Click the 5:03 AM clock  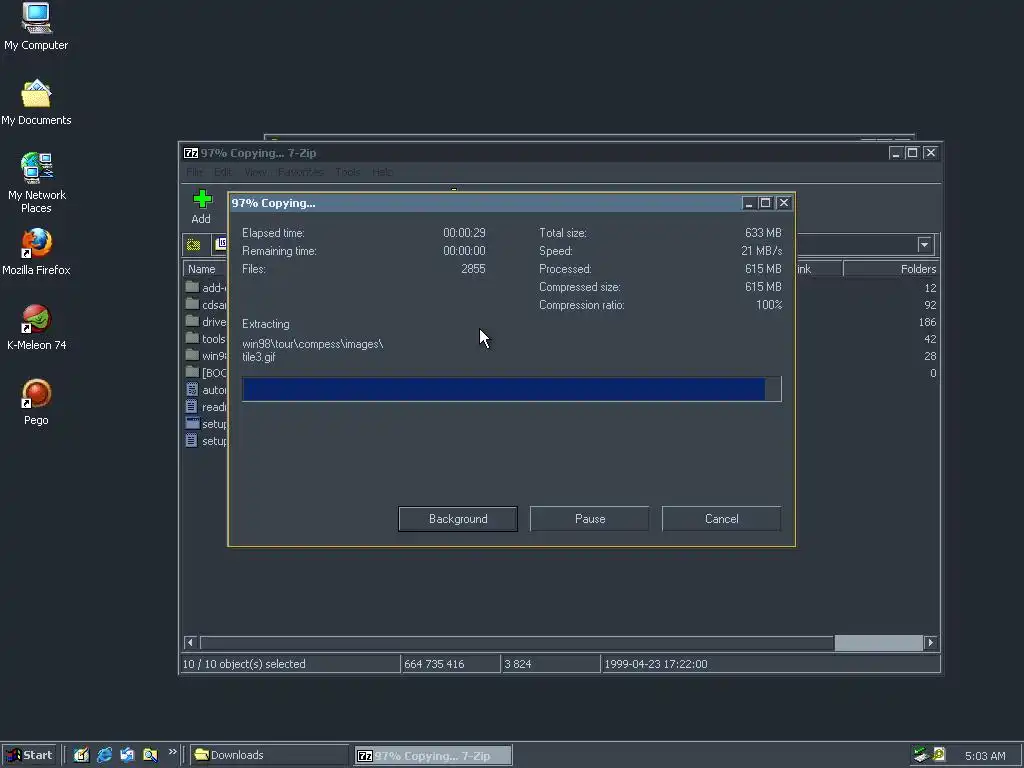click(985, 756)
